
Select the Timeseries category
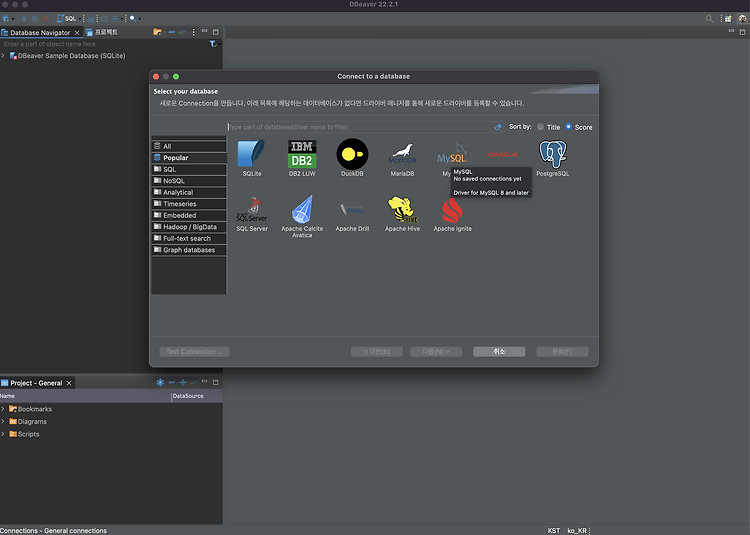pos(189,204)
